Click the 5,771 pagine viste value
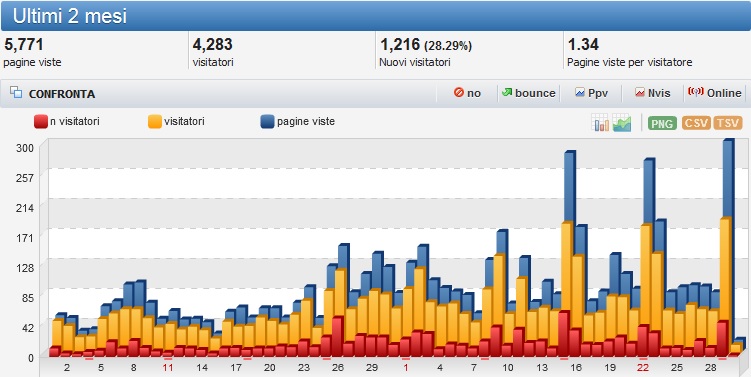This screenshot has height=377, width=751. 23,45
